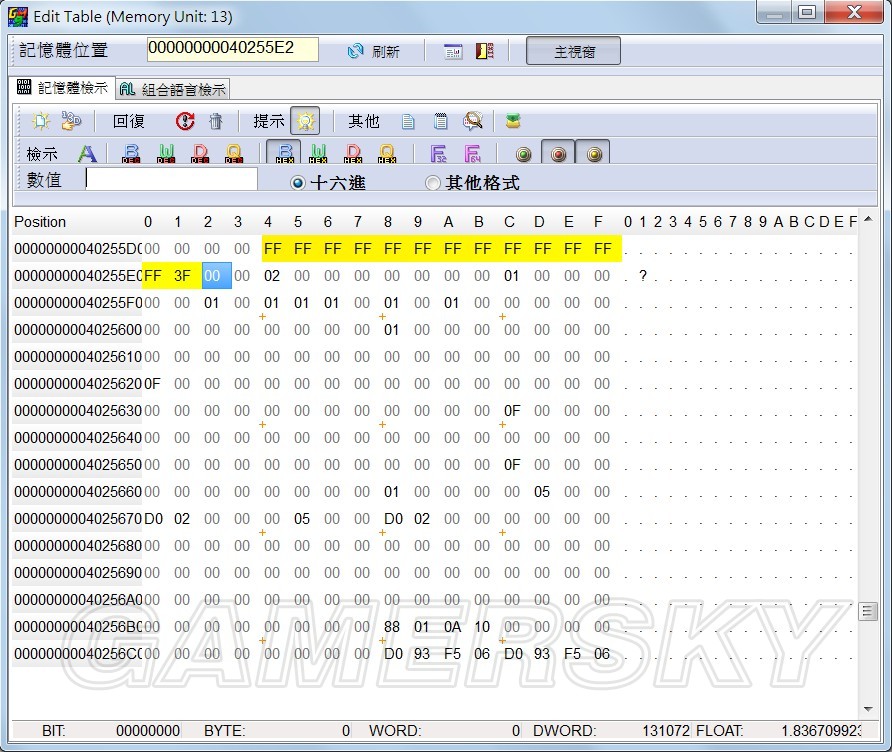Select the Q DEC quadword display icon
892x752 pixels.
[232, 152]
